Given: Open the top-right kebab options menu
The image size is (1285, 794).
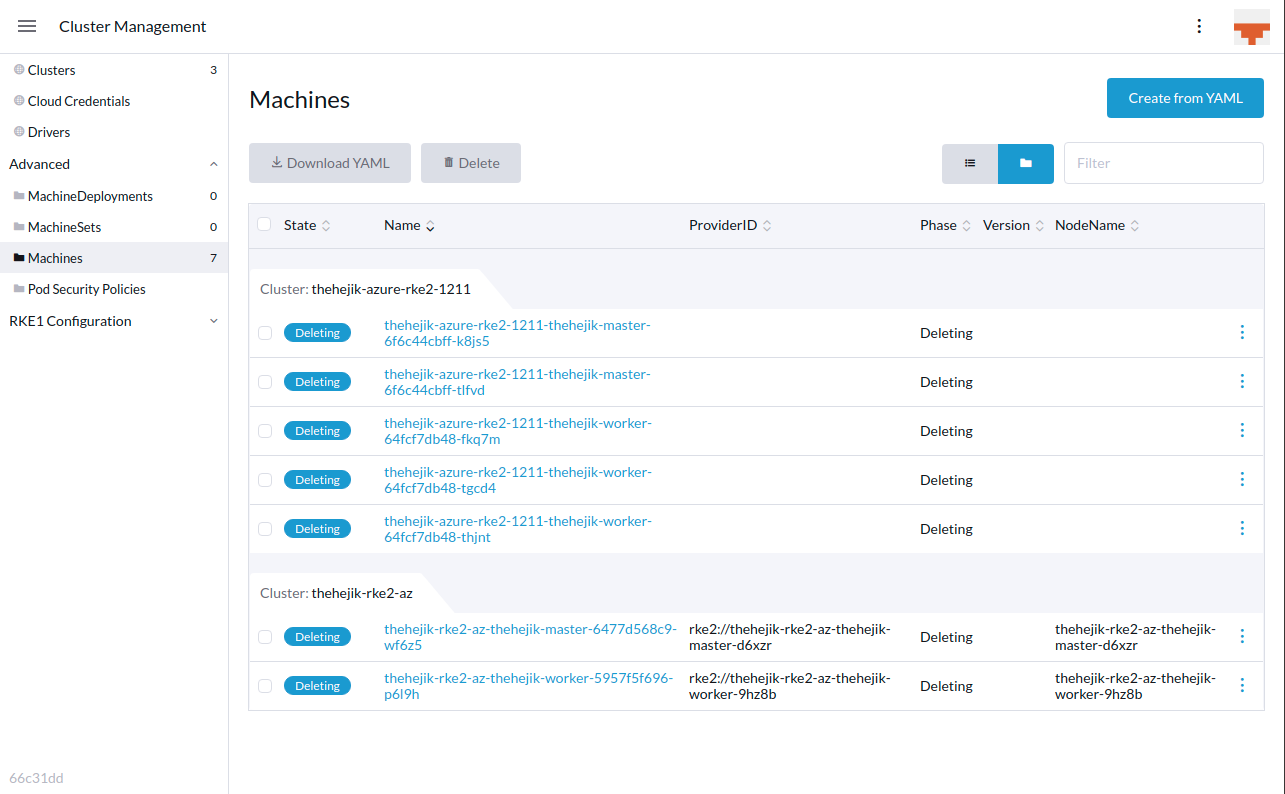Looking at the screenshot, I should (x=1199, y=26).
